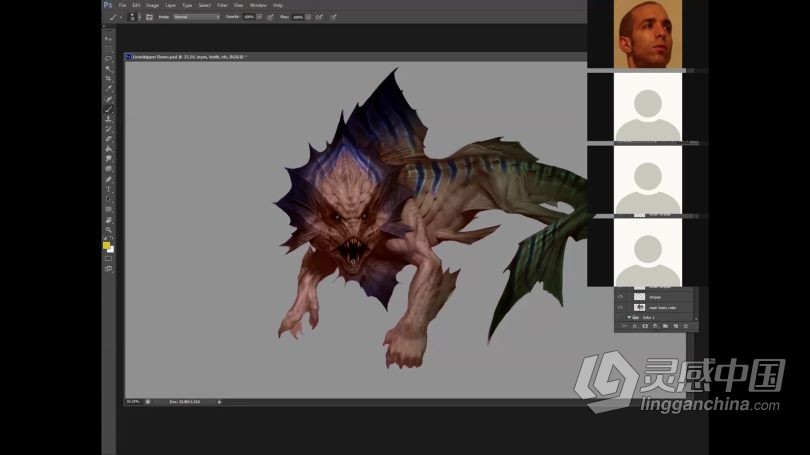This screenshot has width=810, height=455.
Task: Open the tool preset picker arrow
Action: coord(121,17)
